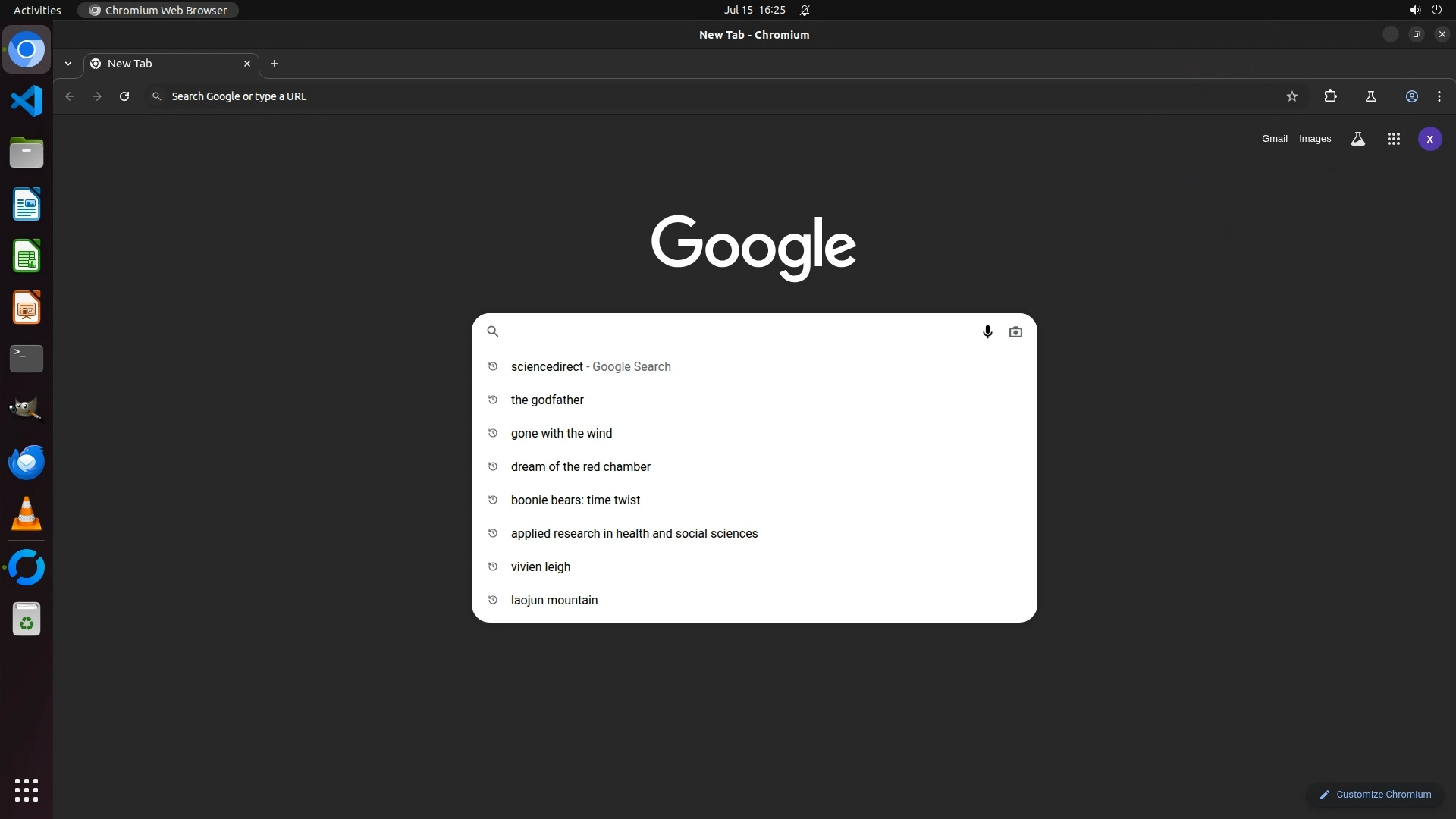Open Files manager from dock
The width and height of the screenshot is (1456, 819).
27,152
